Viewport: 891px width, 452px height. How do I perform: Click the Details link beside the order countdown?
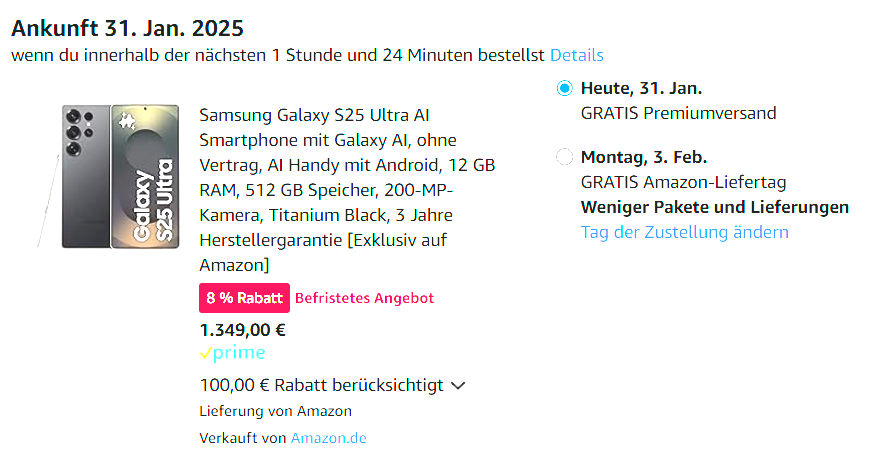click(576, 55)
